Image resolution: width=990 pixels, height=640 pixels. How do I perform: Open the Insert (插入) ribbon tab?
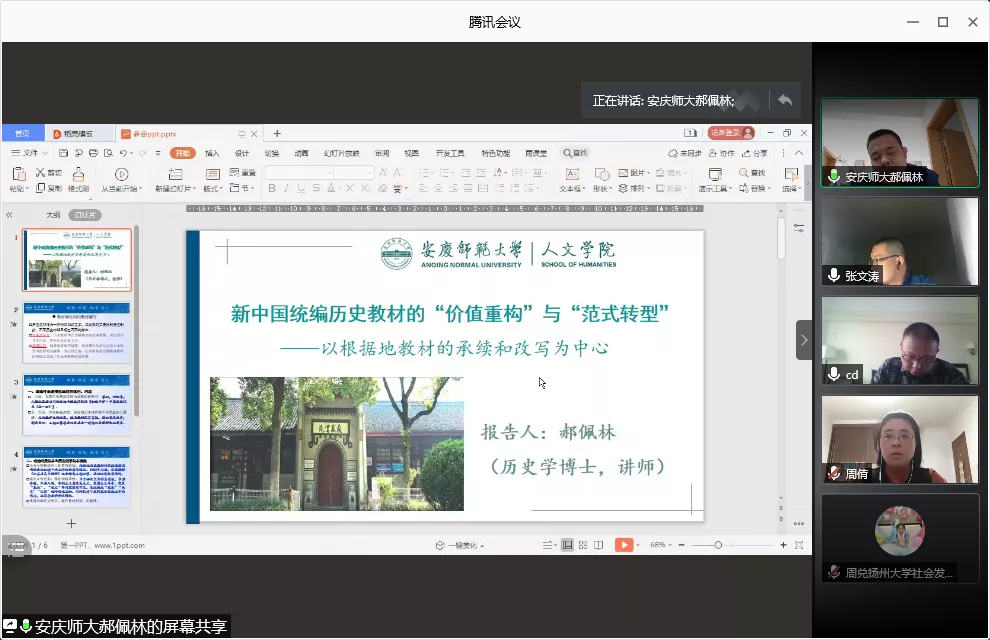point(212,153)
